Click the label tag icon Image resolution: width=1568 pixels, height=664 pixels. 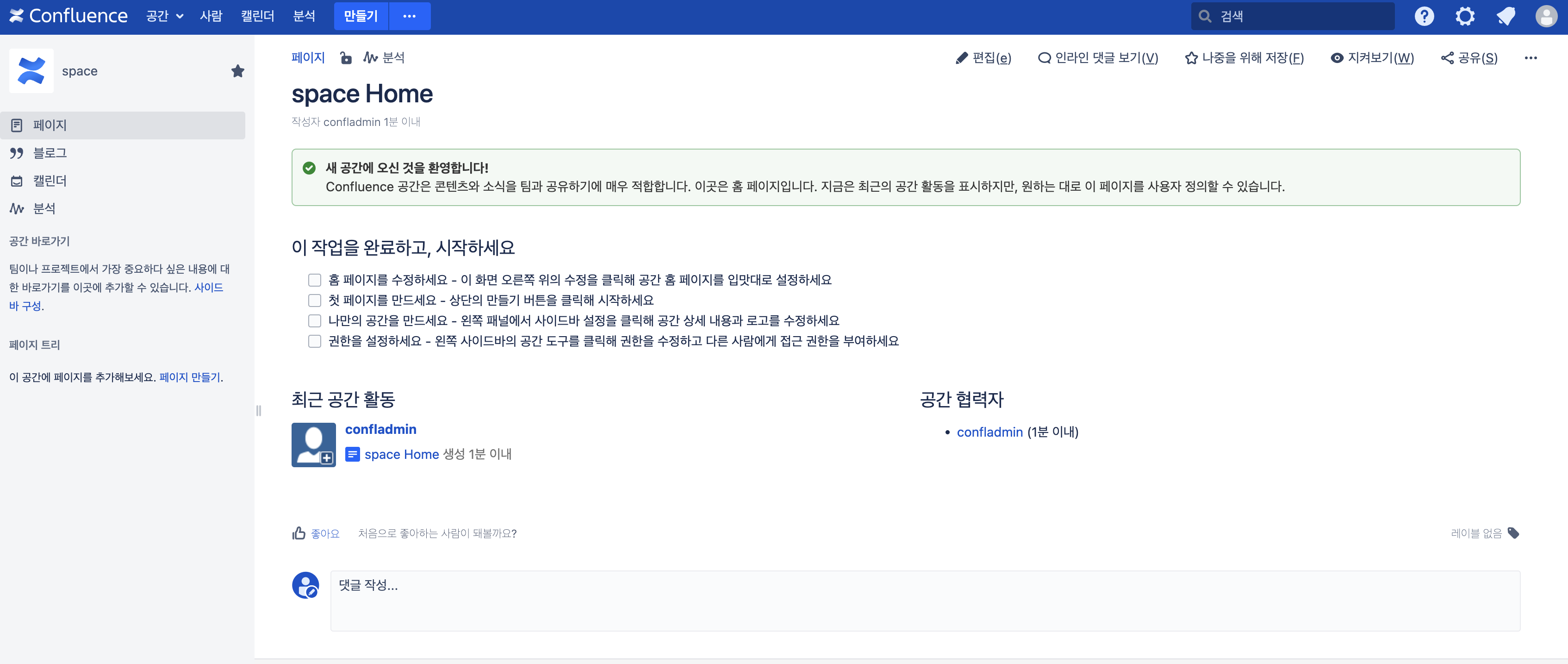(x=1513, y=533)
